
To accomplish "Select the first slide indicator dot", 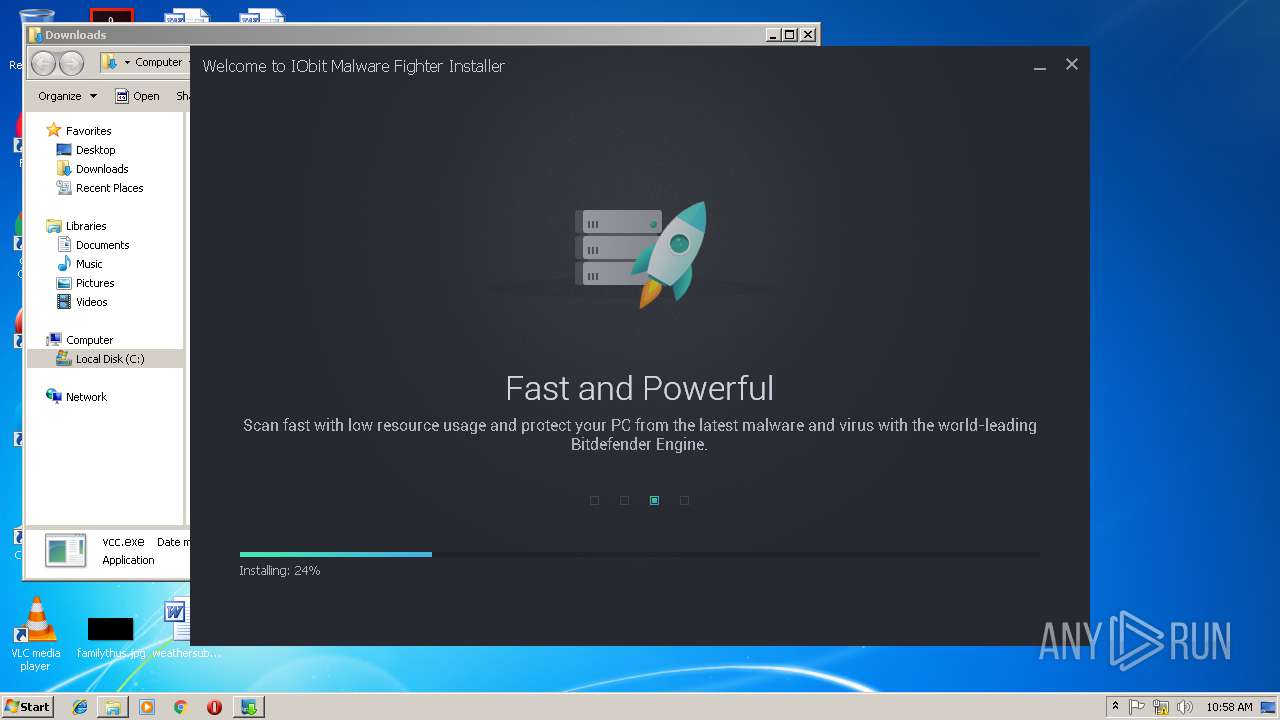I will (594, 500).
